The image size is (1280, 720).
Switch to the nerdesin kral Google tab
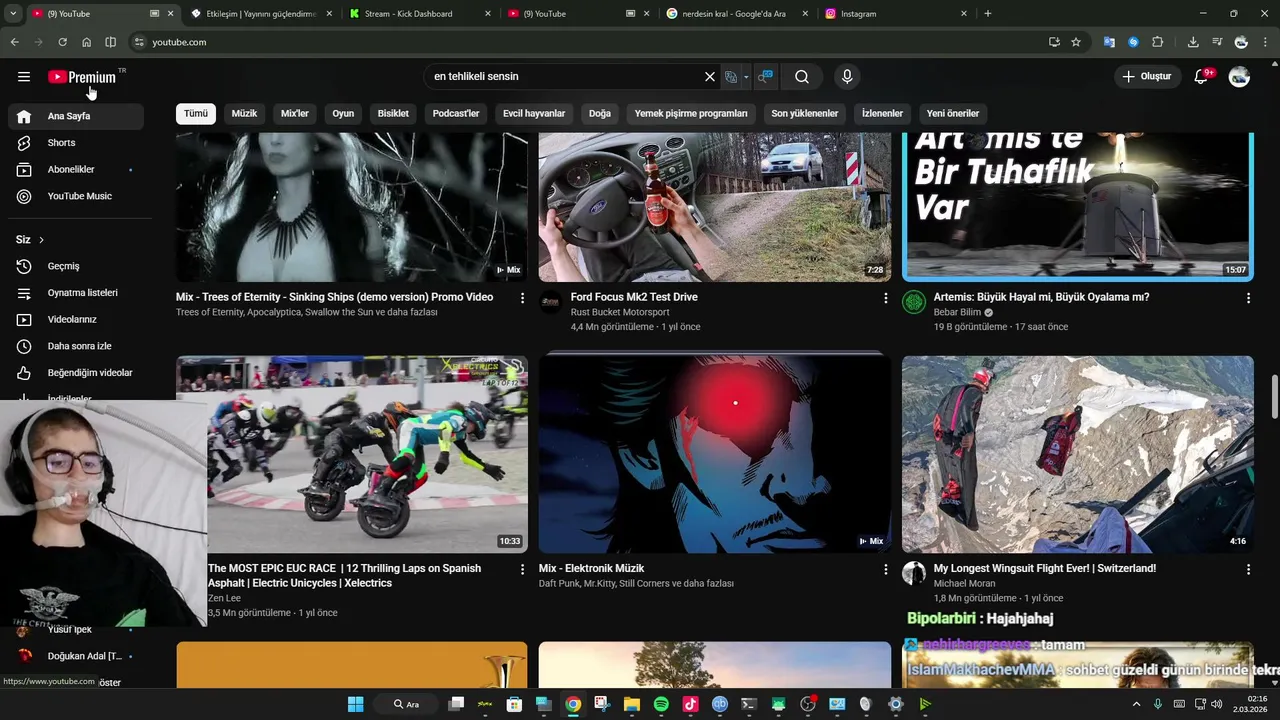point(737,14)
